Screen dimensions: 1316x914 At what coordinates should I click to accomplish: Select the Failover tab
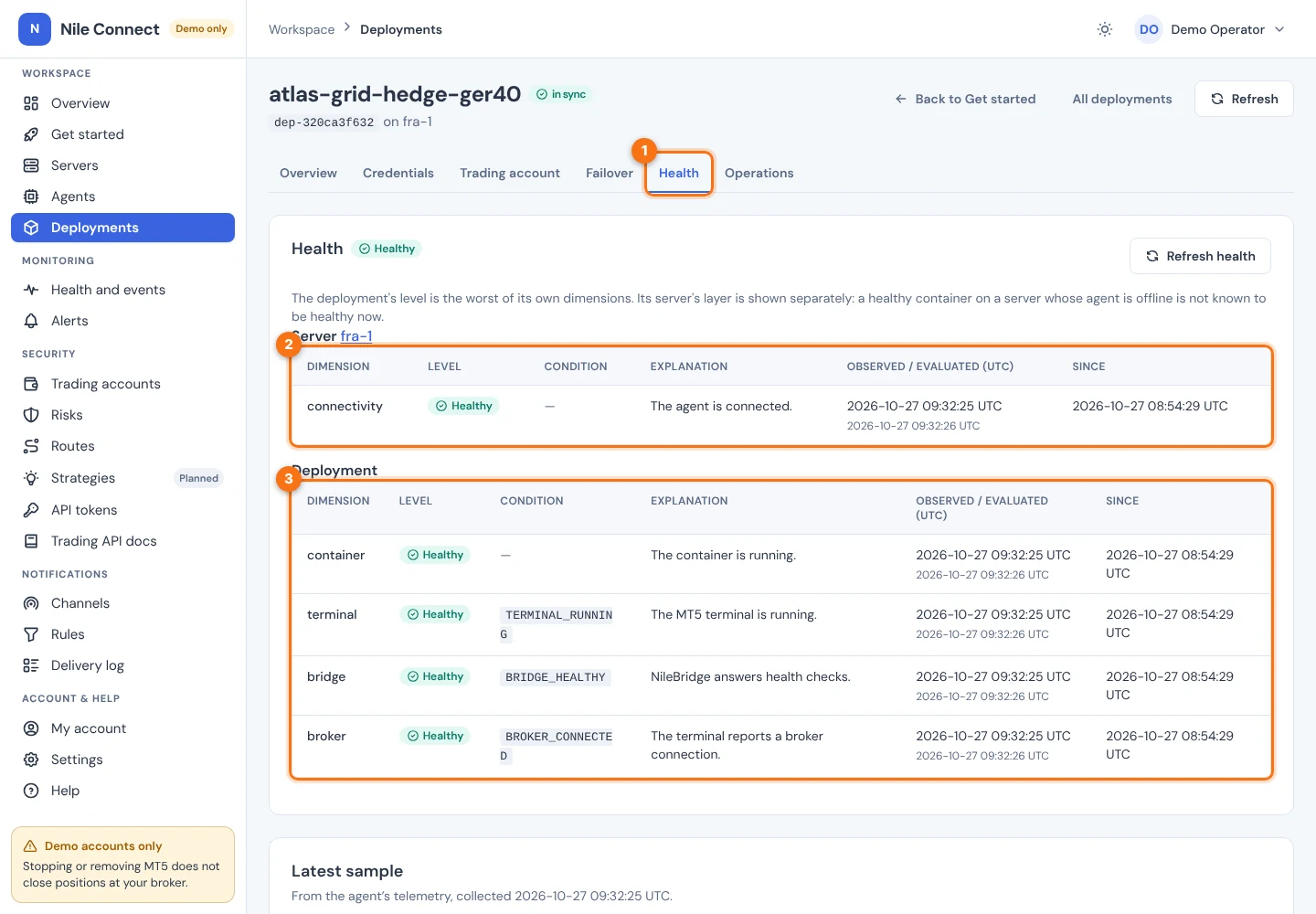(x=610, y=173)
